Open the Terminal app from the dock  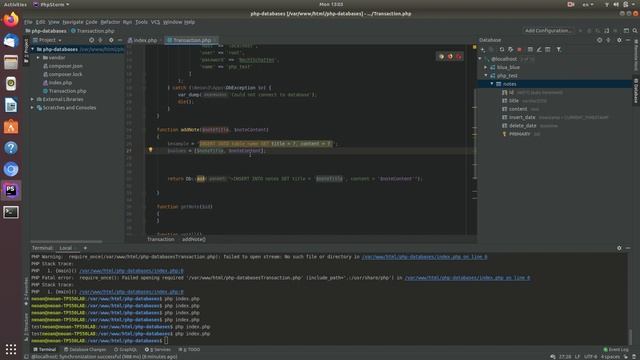[11, 212]
